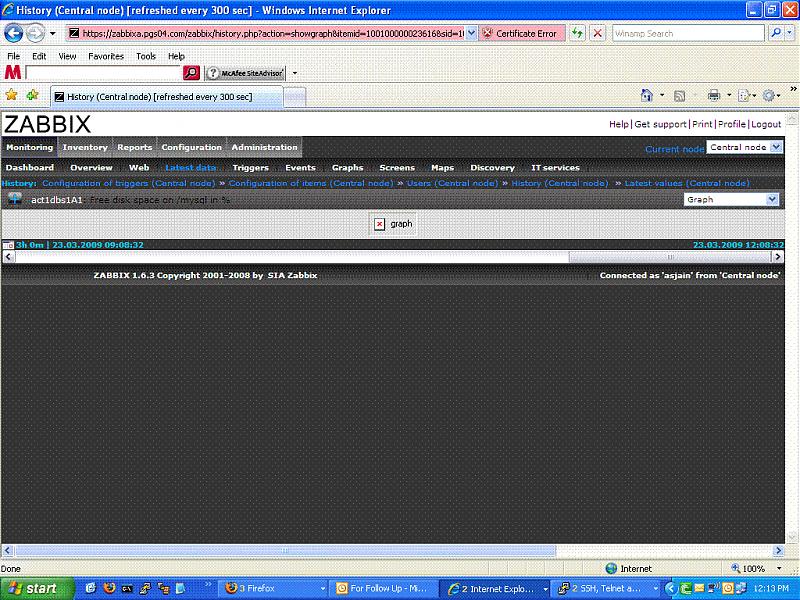Go back with the browser Back arrow
The height and width of the screenshot is (600, 800).
point(13,34)
